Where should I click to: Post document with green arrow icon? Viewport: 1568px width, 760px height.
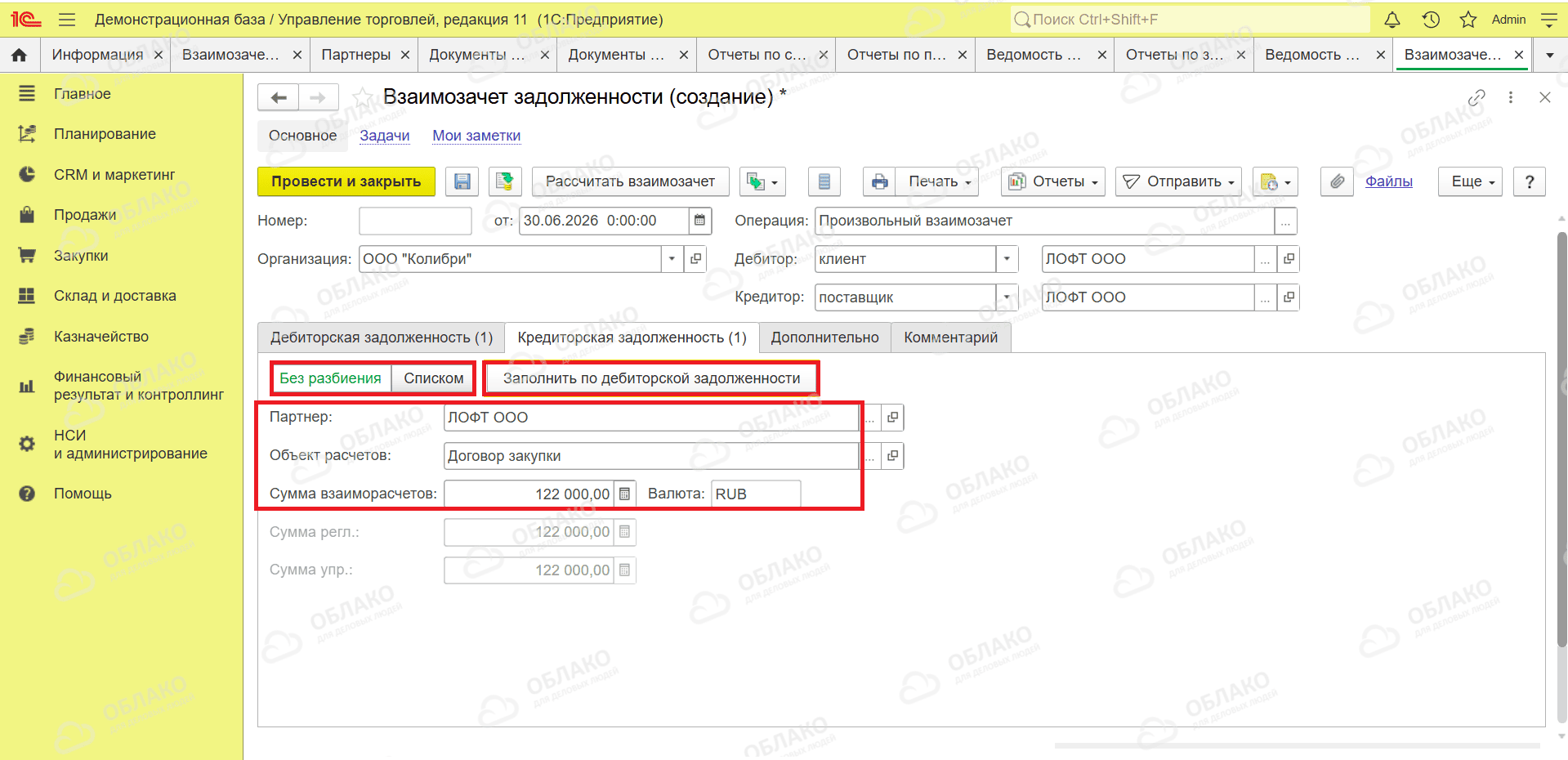[505, 181]
